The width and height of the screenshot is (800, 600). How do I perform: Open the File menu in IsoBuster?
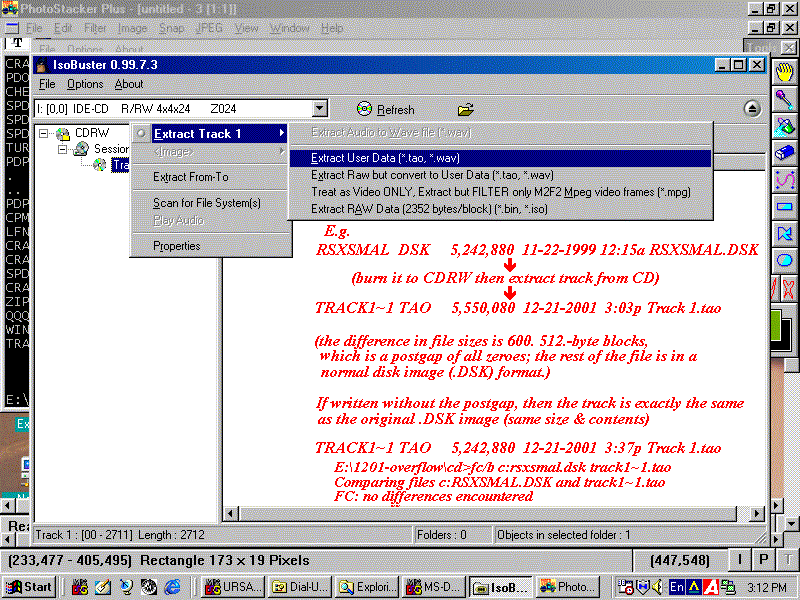click(x=47, y=84)
